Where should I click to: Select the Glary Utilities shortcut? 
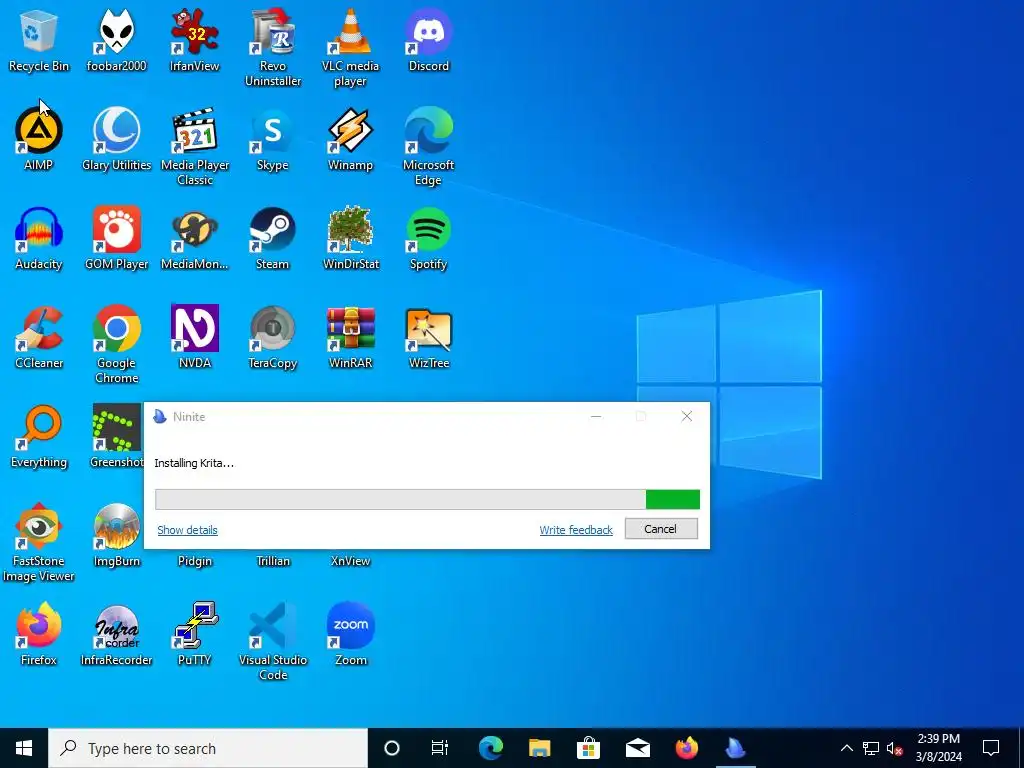coord(116,138)
